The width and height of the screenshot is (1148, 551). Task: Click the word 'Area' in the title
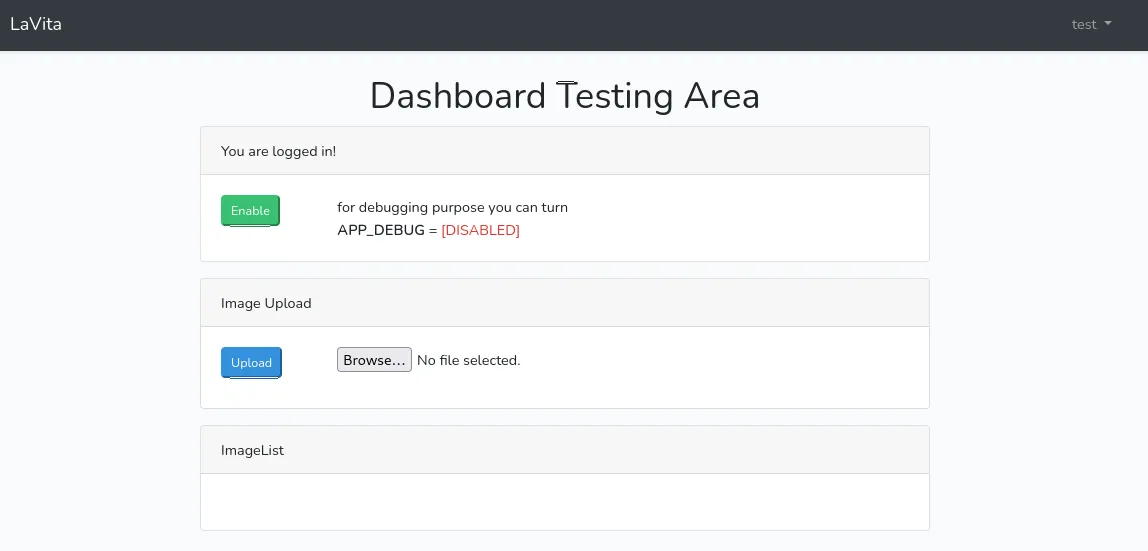point(722,96)
